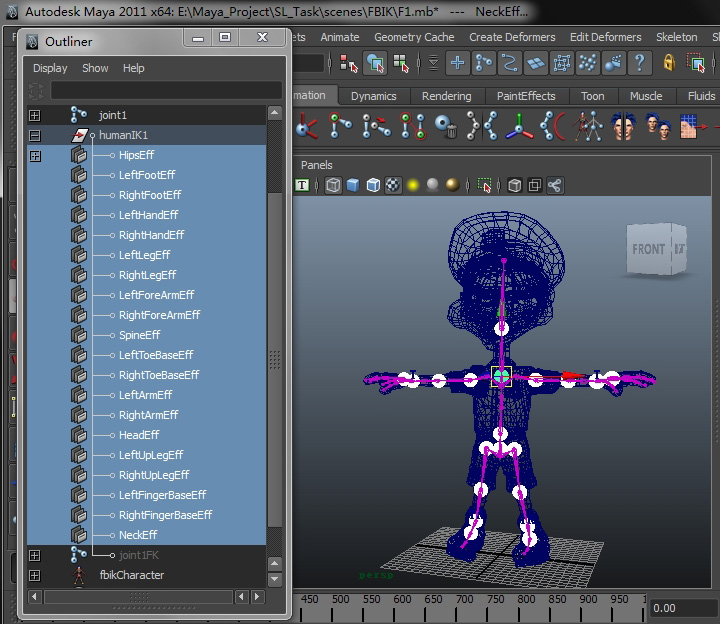720x624 pixels.
Task: Open the Outliner Display menu
Action: pos(50,68)
